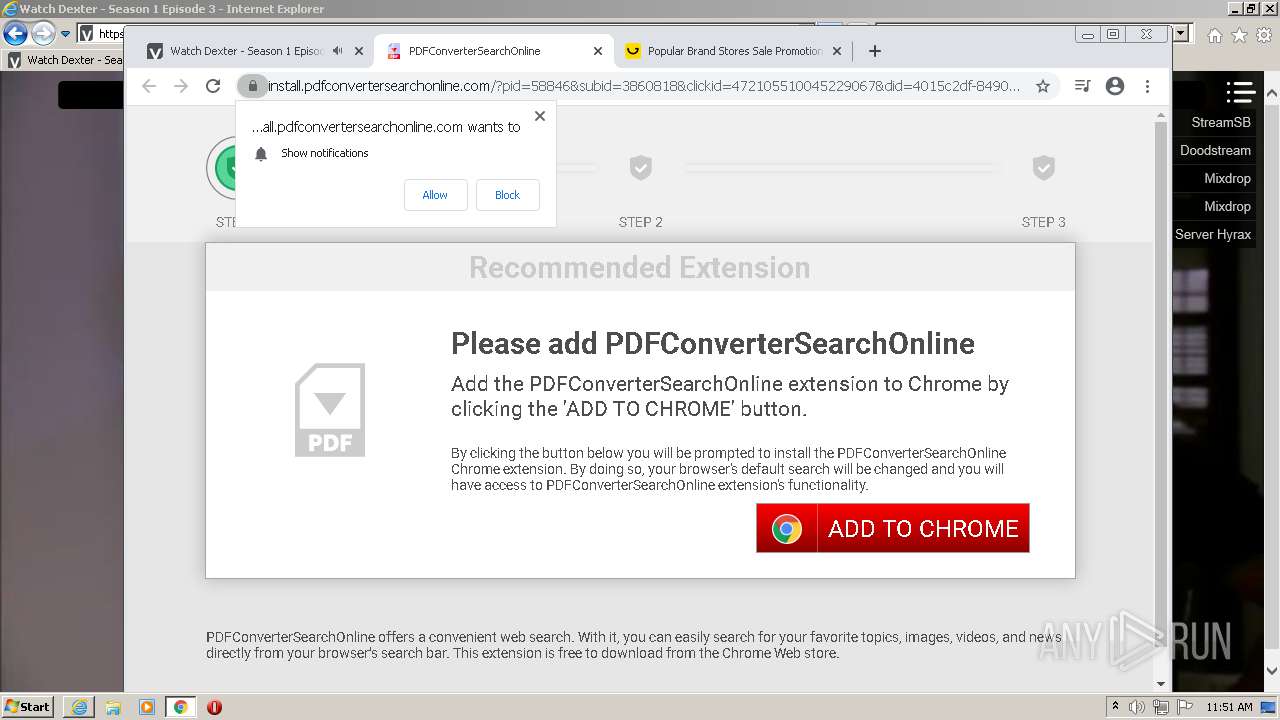
Task: Click Internet Explorer back button
Action: (x=15, y=34)
